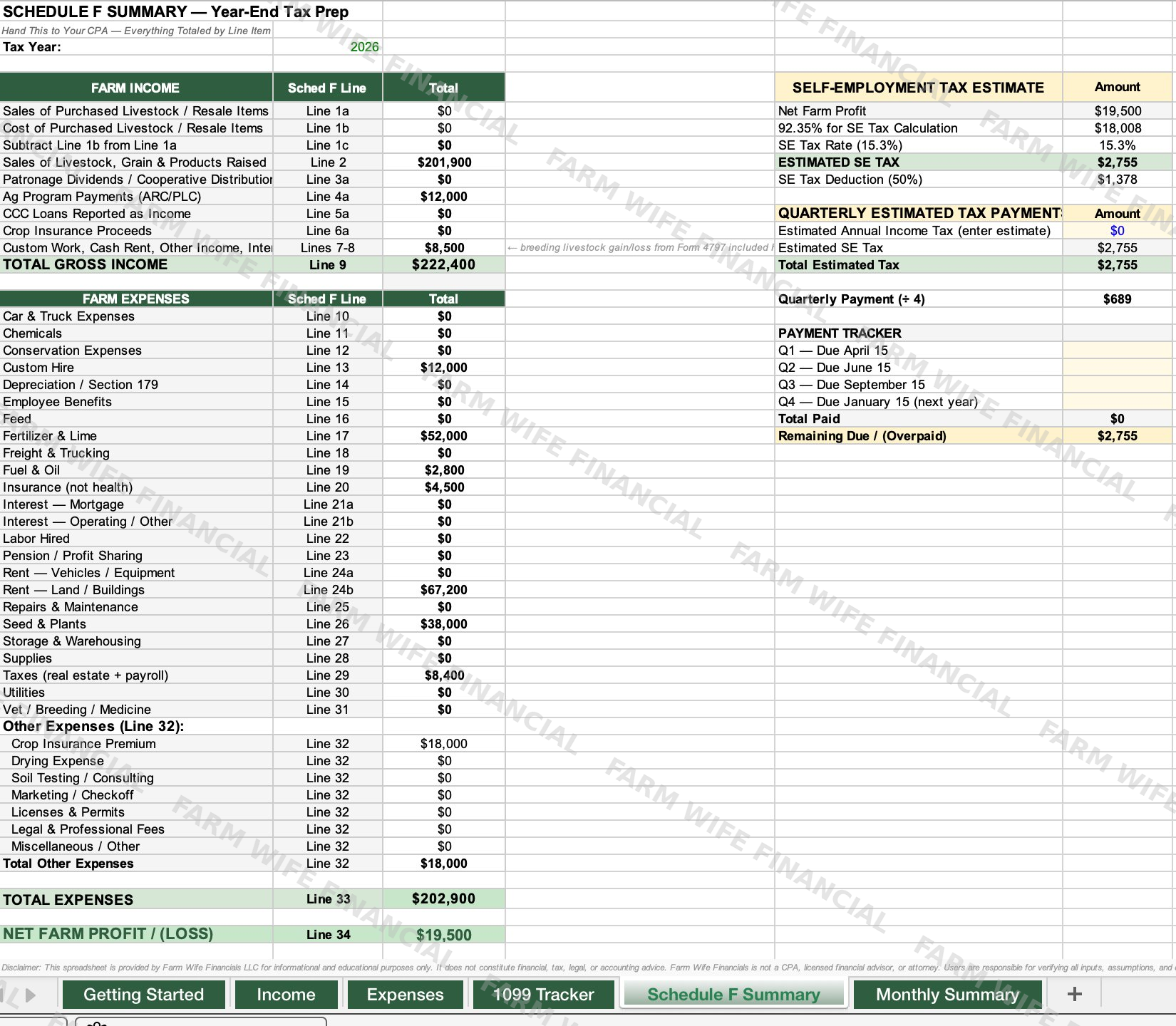Select Seed & Plants total $38,000
1176x1026 pixels.
[444, 624]
